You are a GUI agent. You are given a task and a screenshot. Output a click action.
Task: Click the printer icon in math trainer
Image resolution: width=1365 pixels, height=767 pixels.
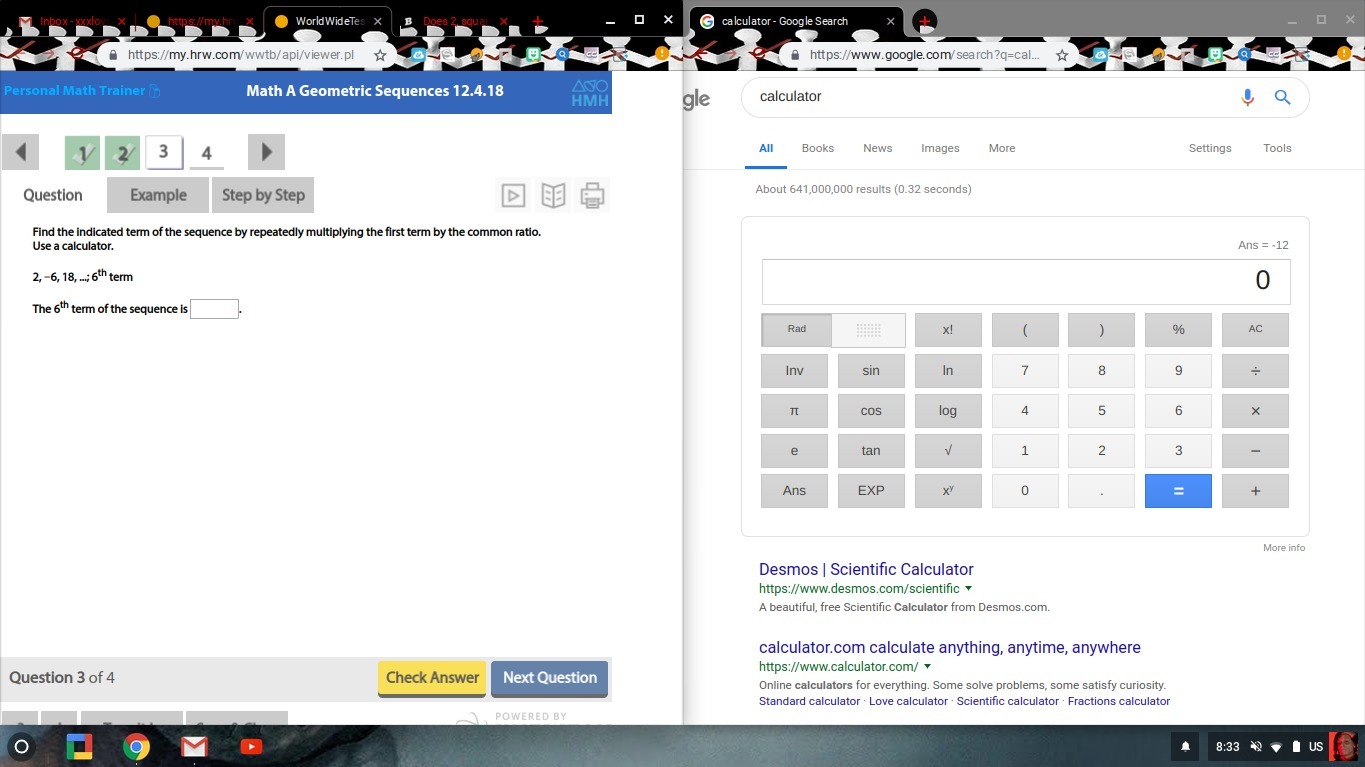(592, 195)
